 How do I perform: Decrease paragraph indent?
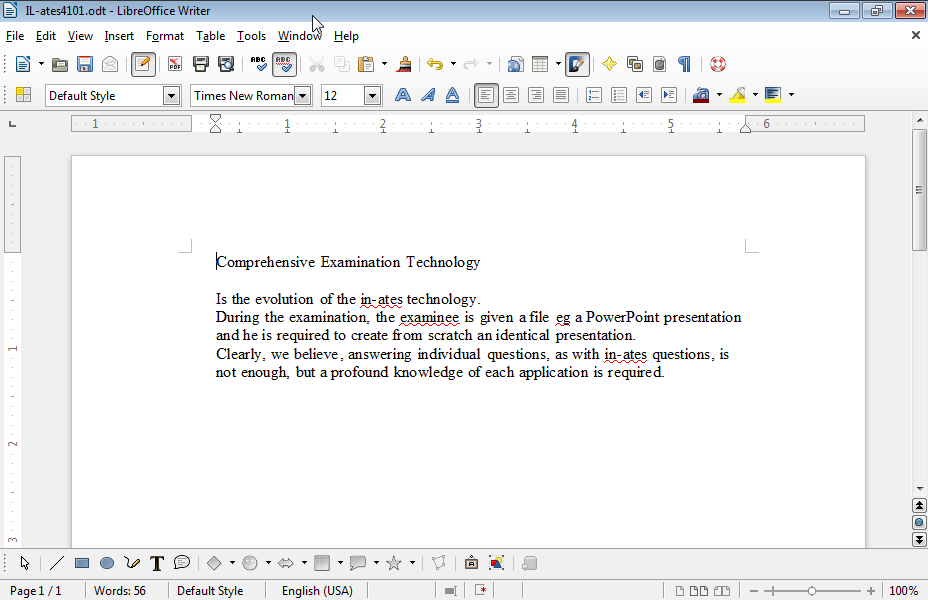tap(644, 95)
